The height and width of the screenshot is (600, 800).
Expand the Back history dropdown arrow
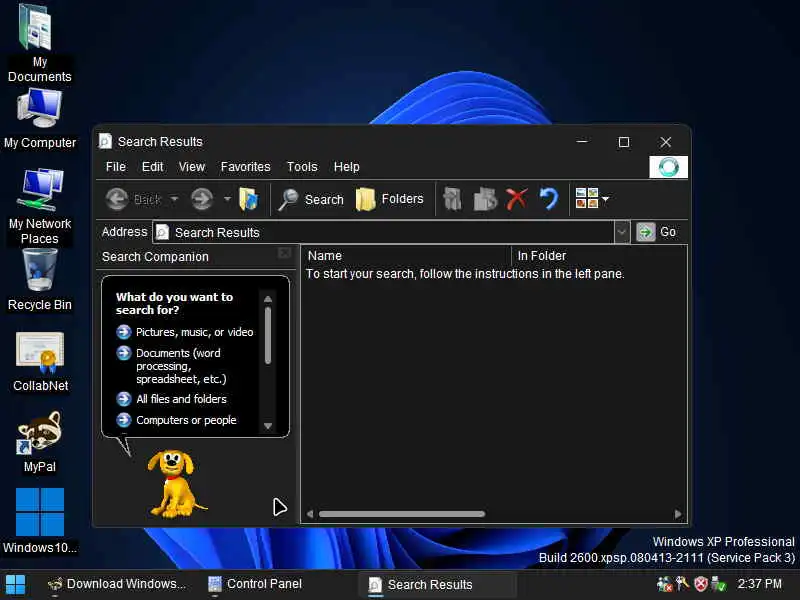174,199
